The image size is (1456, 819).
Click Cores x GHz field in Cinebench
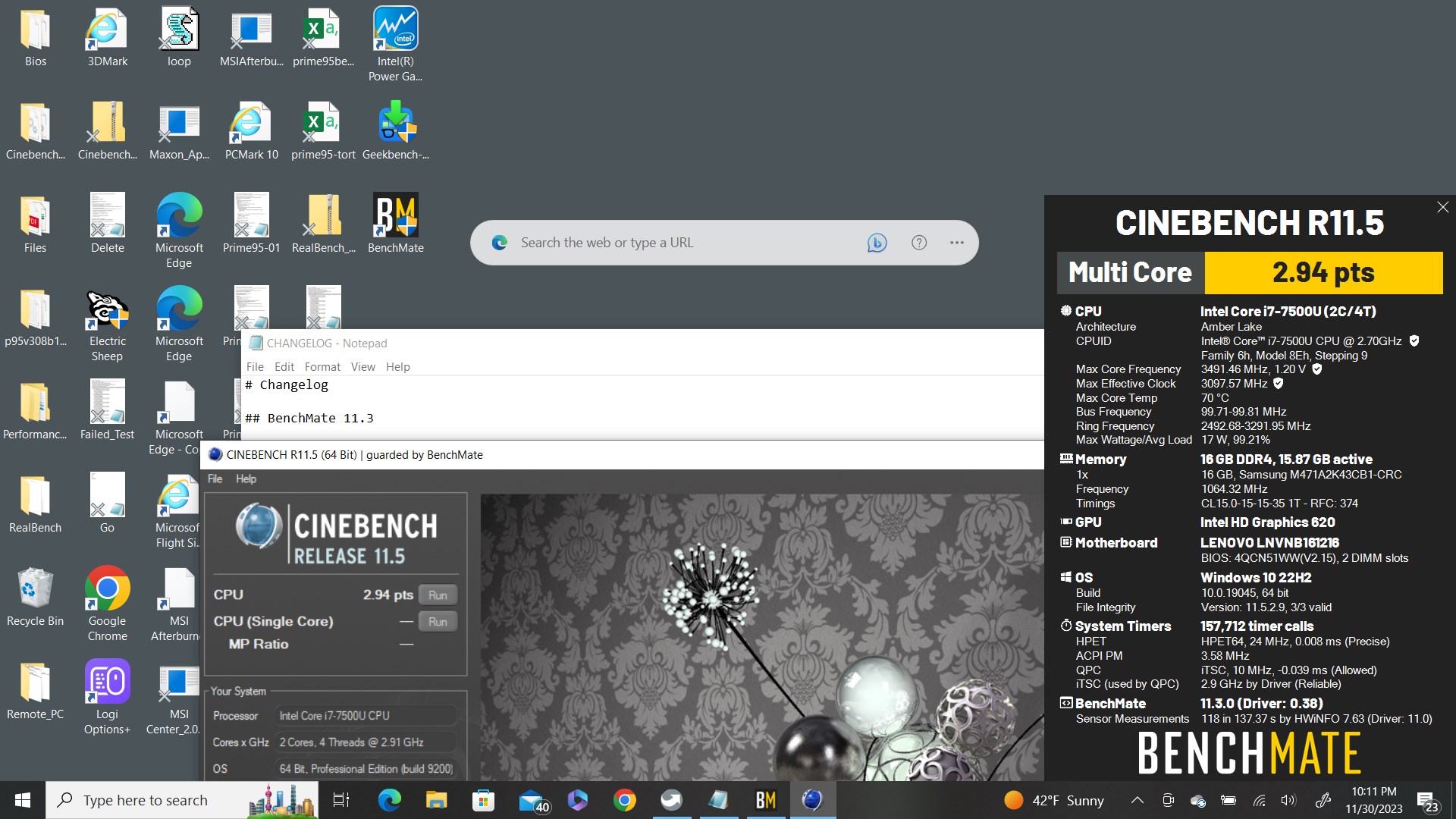(x=367, y=742)
